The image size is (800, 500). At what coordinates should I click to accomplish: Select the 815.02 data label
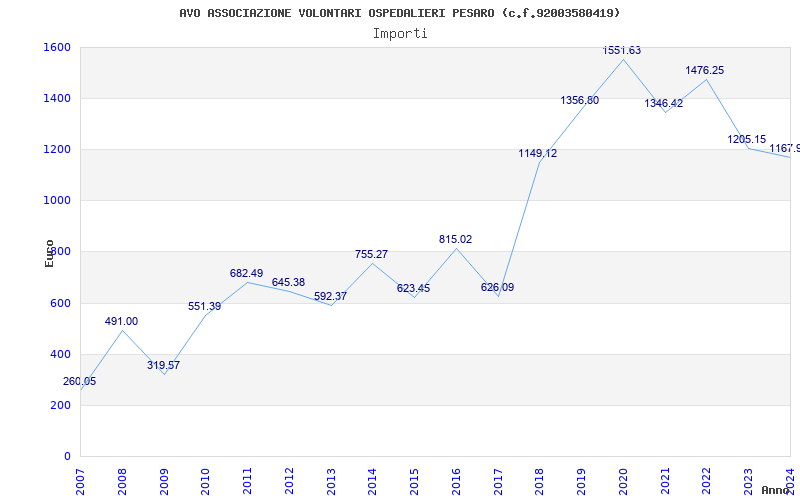coord(456,239)
